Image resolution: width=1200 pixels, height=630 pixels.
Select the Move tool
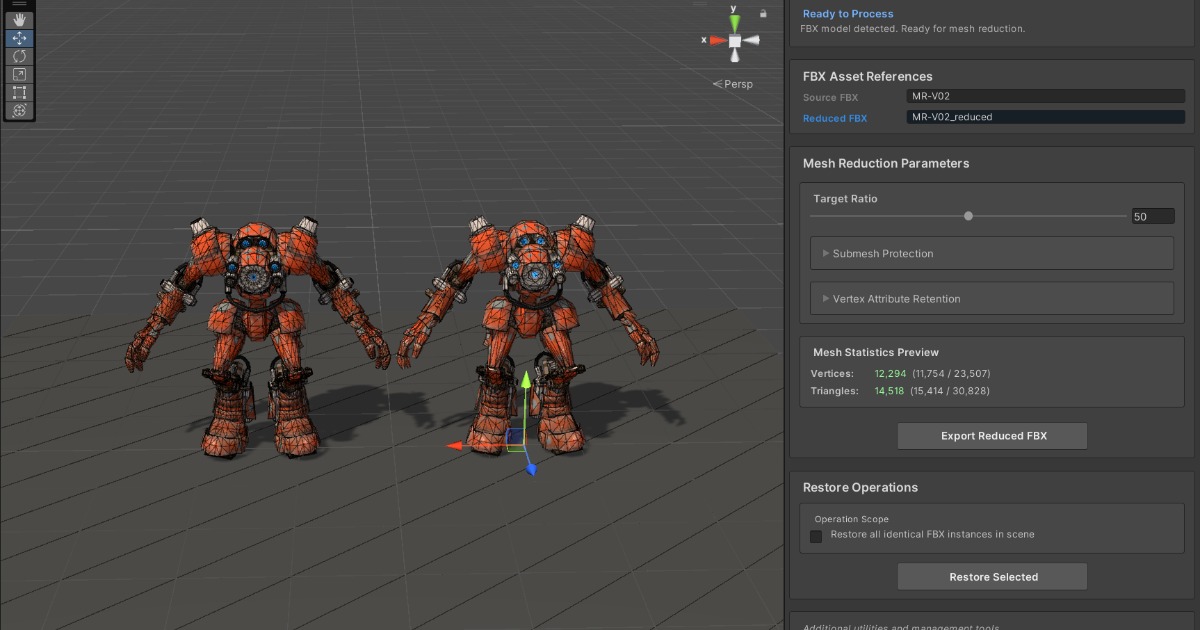(x=20, y=38)
